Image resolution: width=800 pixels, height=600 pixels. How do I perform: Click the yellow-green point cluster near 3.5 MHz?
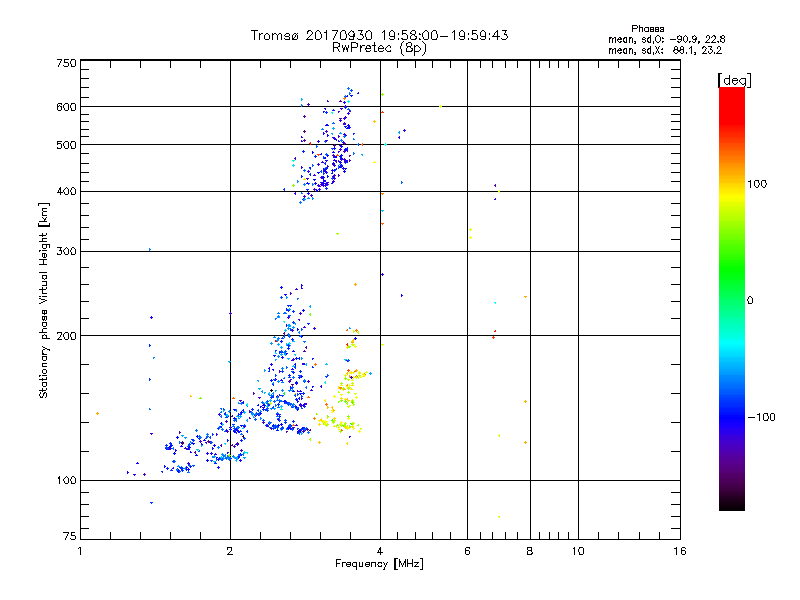pyautogui.click(x=344, y=401)
